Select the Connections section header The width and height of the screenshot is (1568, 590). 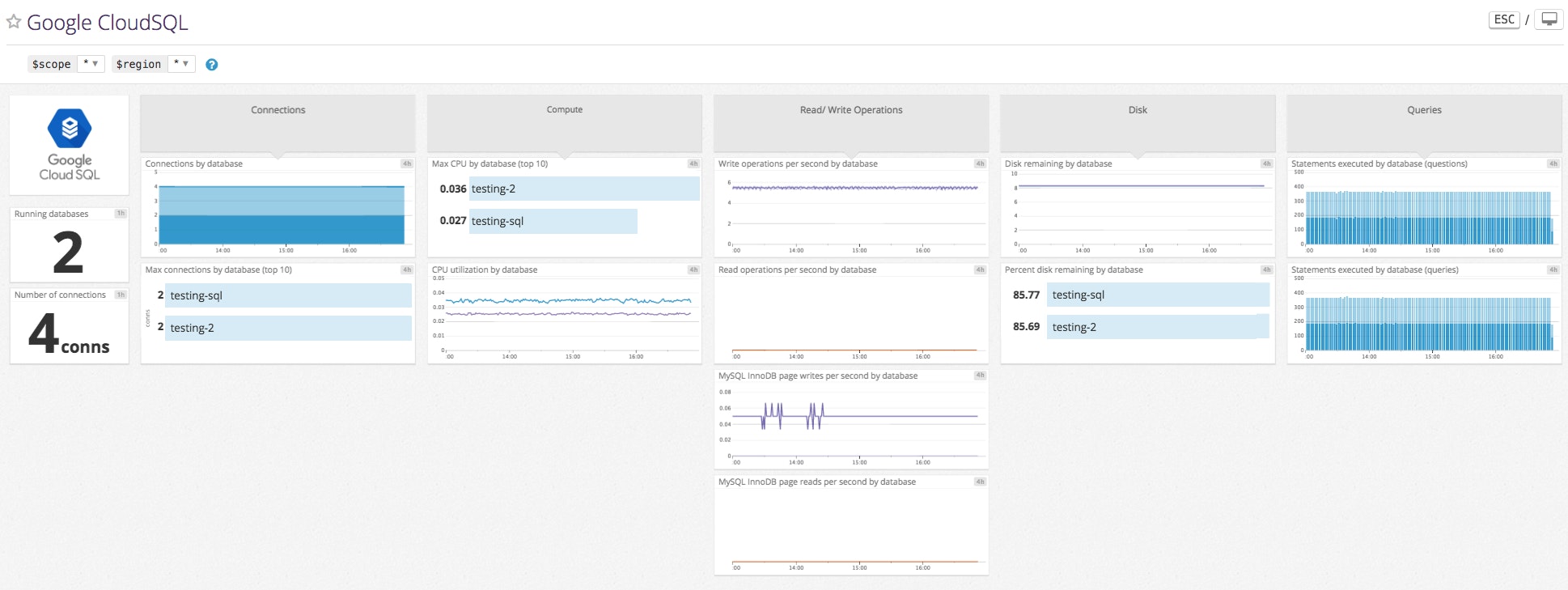[x=278, y=110]
